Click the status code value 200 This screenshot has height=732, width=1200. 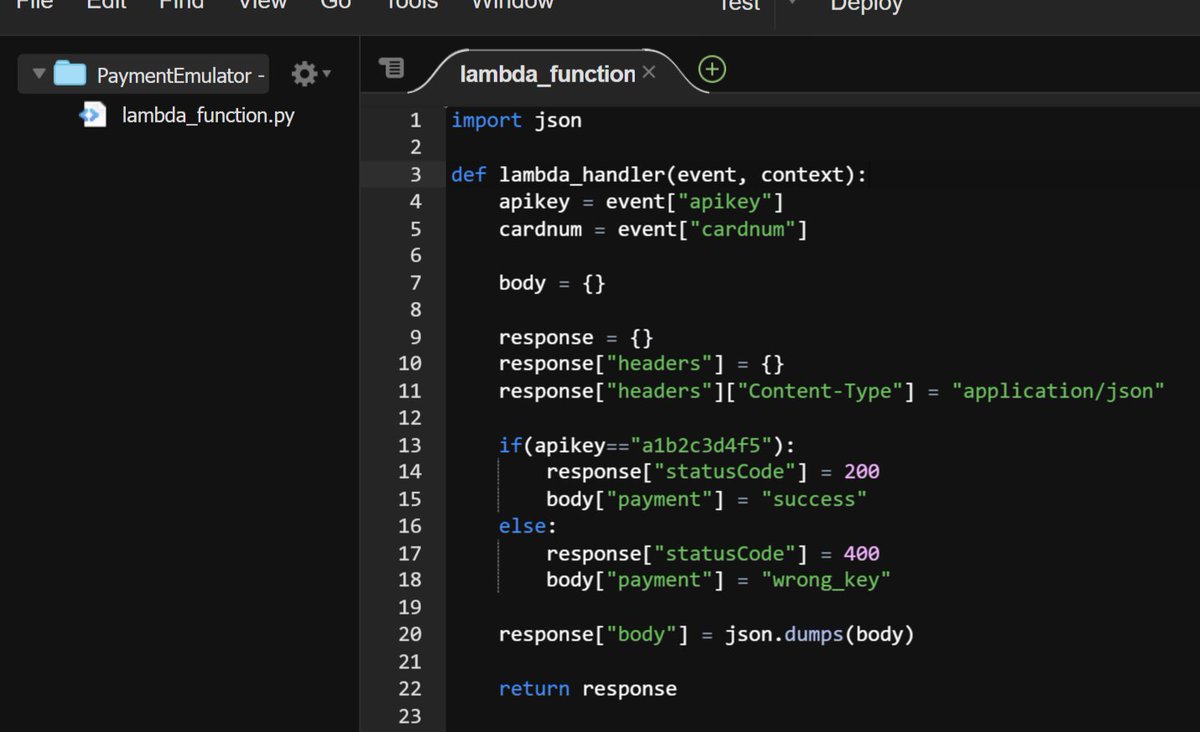coord(862,472)
